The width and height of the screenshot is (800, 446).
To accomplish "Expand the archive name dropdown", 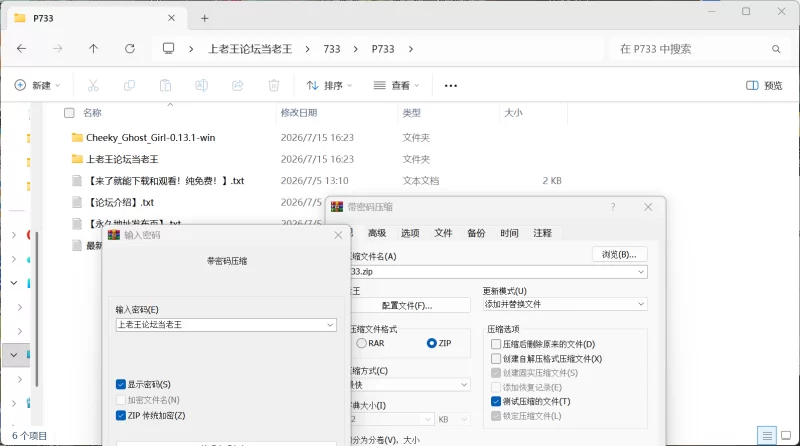I will [x=641, y=271].
